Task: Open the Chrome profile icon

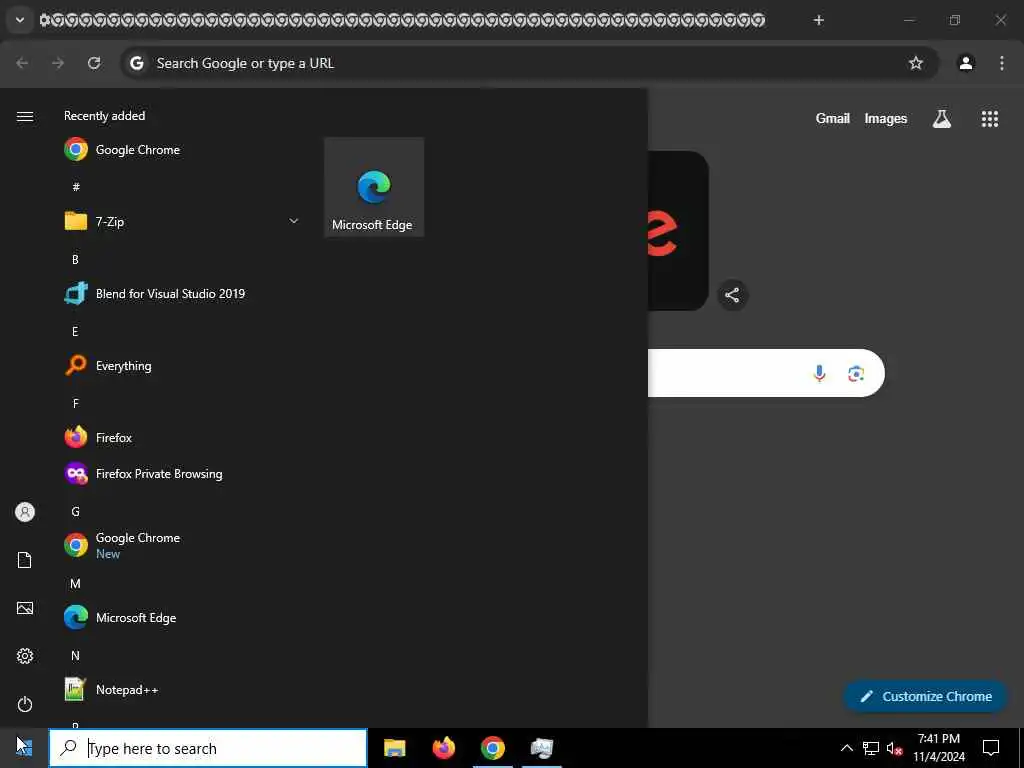Action: click(966, 63)
